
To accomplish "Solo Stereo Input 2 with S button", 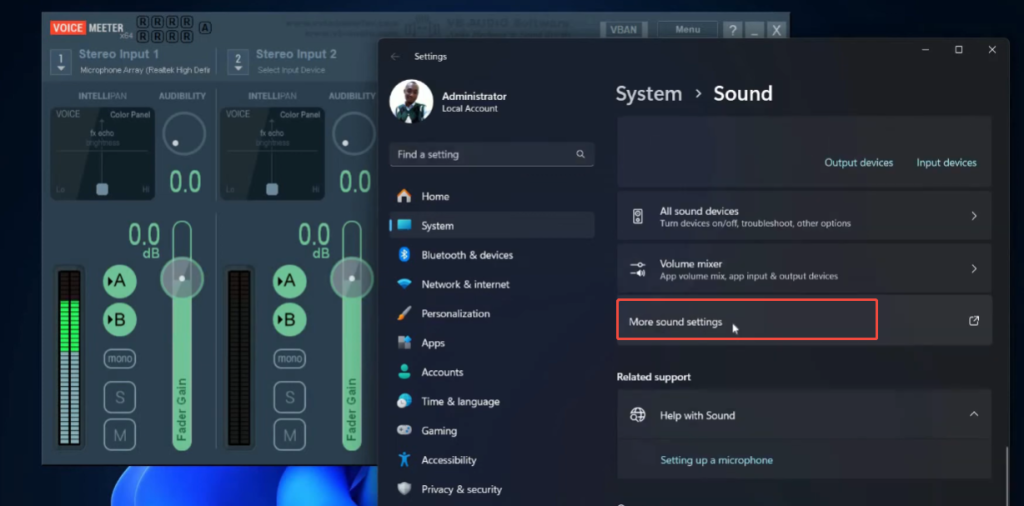I will [x=289, y=397].
